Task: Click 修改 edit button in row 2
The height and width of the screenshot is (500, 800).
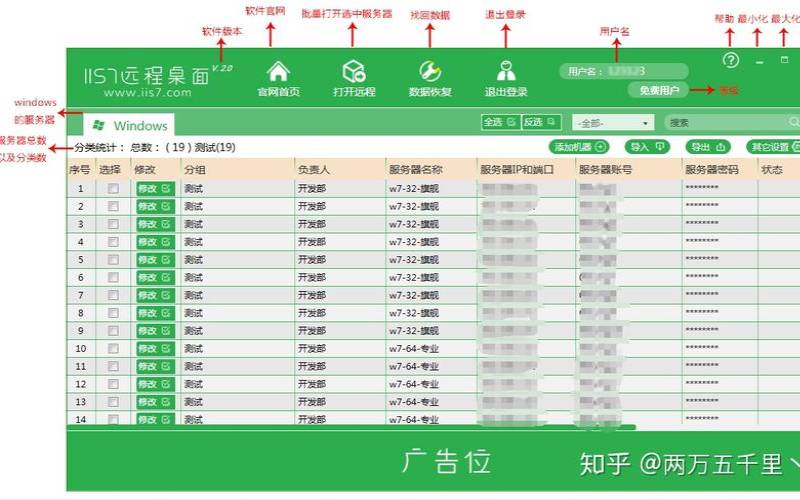Action: pos(155,207)
